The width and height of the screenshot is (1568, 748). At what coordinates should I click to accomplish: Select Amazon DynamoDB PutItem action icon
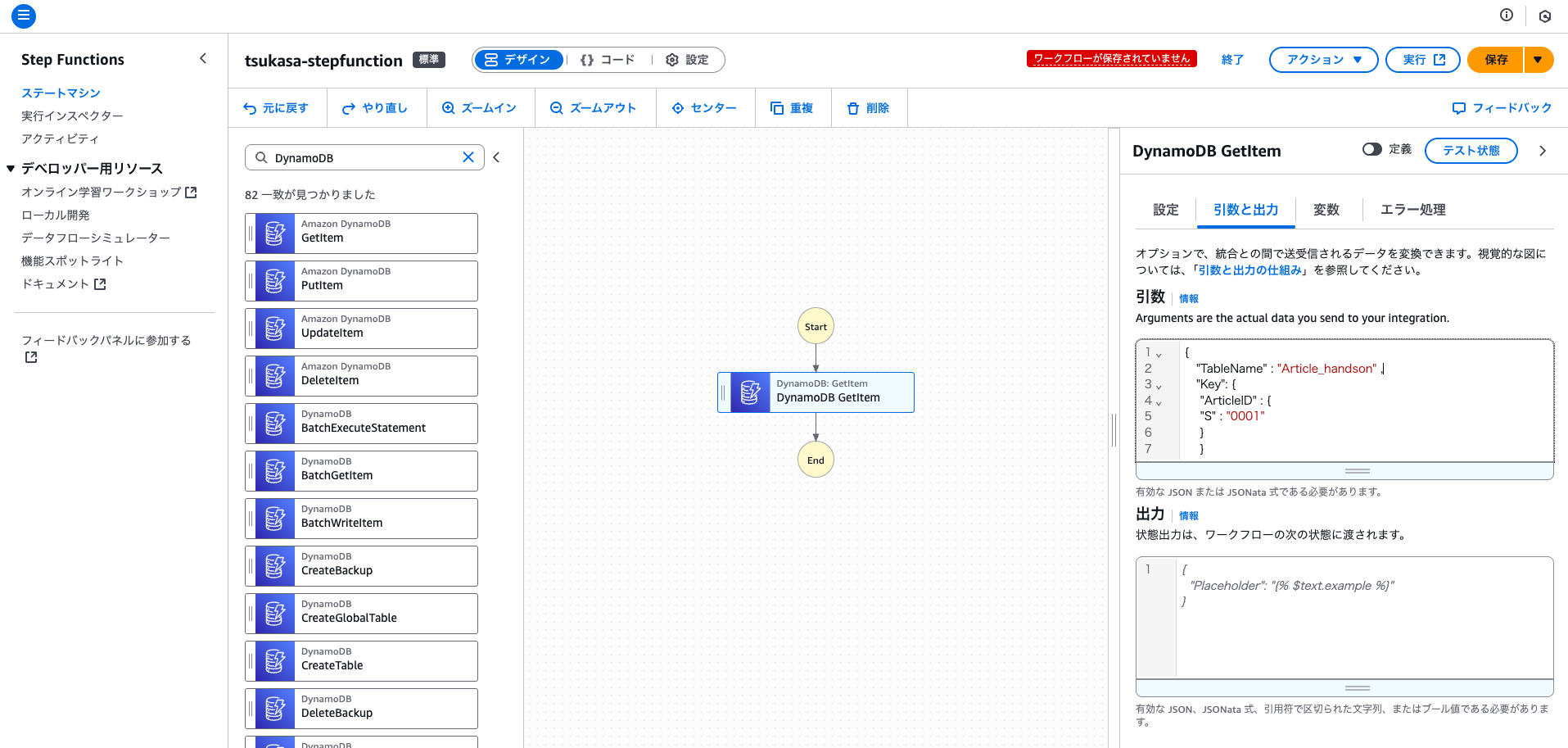[x=275, y=281]
